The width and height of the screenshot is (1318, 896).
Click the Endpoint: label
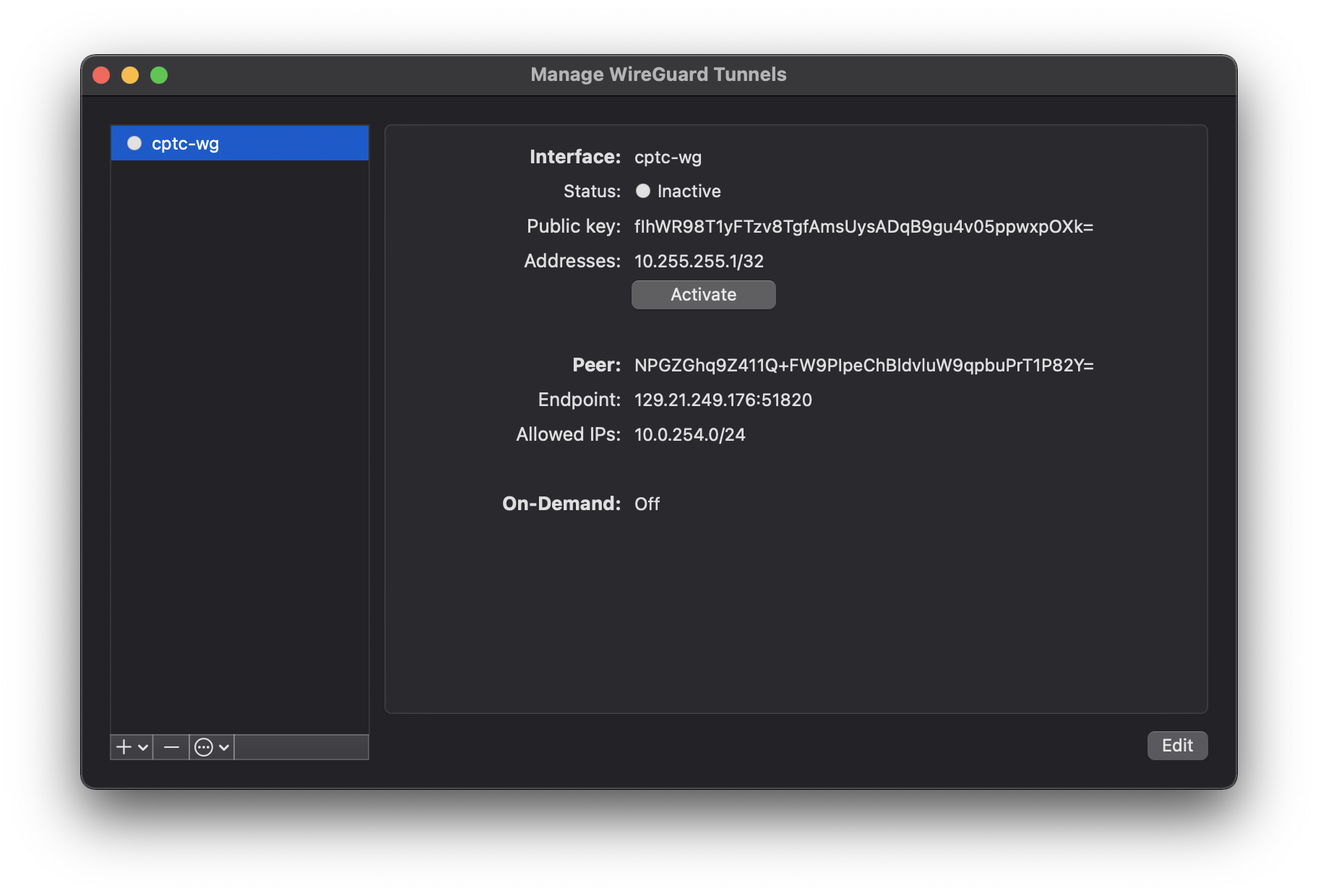point(580,400)
